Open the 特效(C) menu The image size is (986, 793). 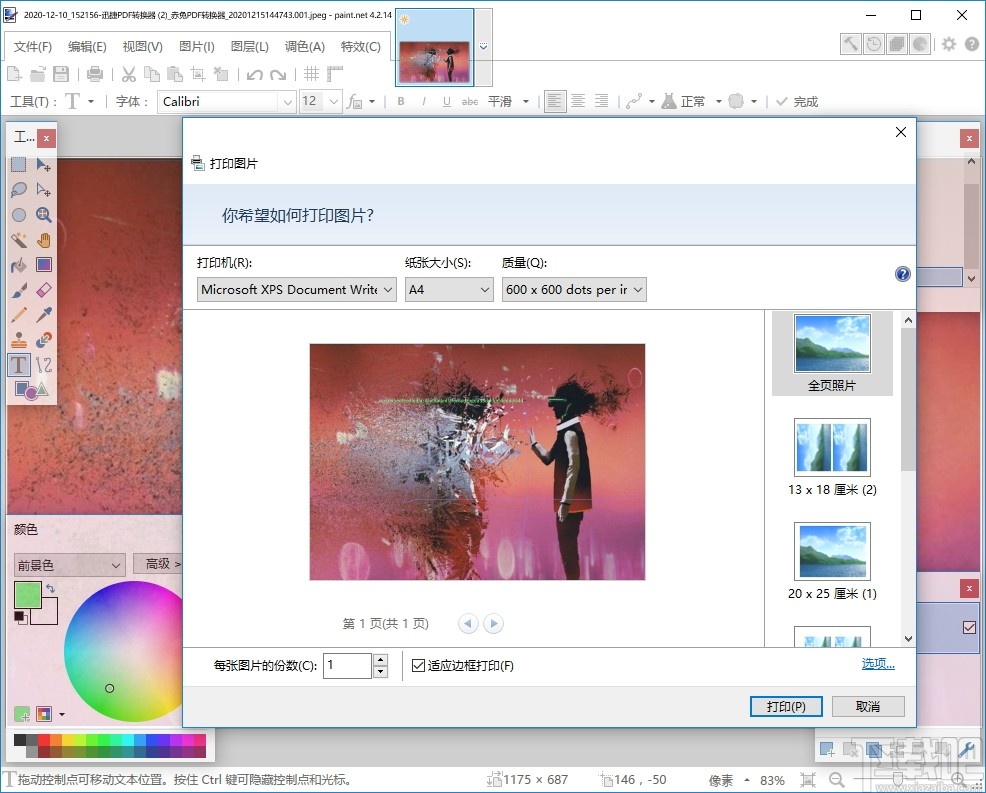point(360,47)
